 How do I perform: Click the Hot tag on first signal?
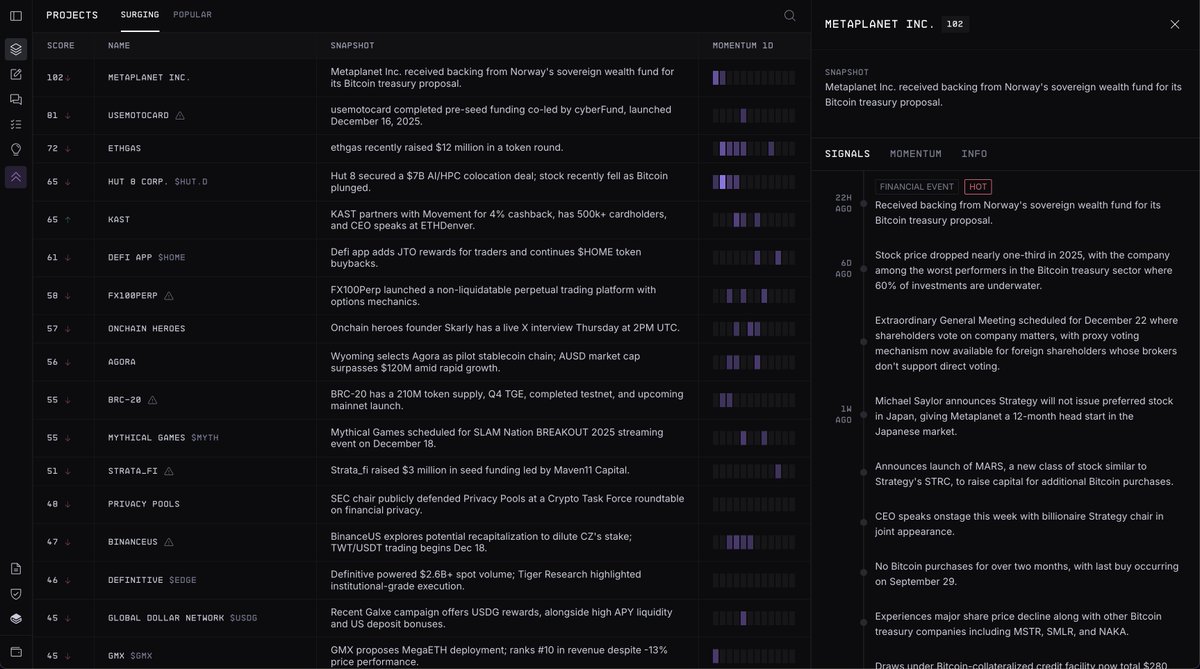pyautogui.click(x=978, y=186)
